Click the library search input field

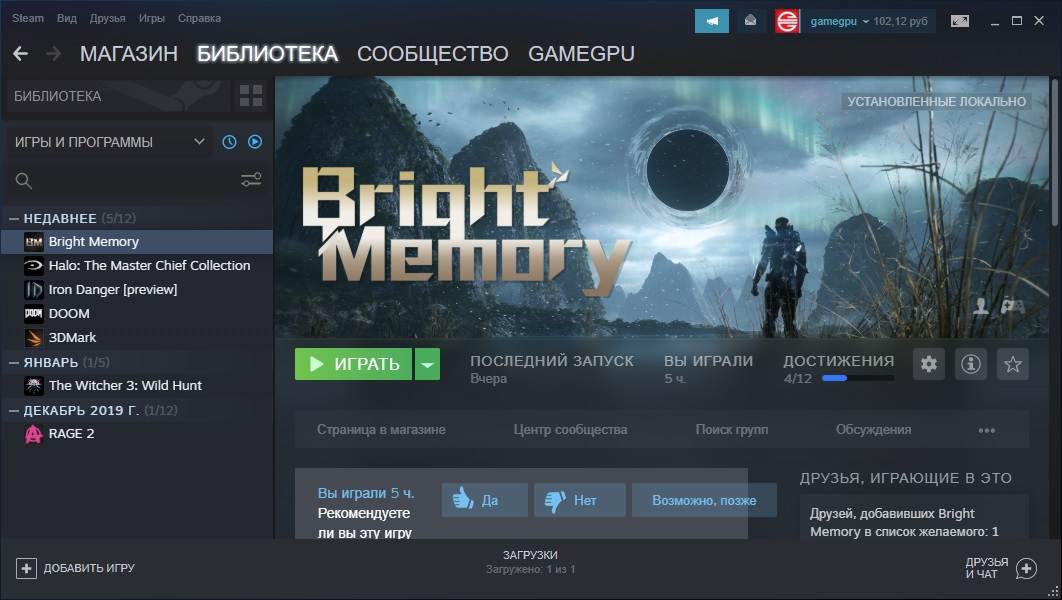tap(135, 181)
